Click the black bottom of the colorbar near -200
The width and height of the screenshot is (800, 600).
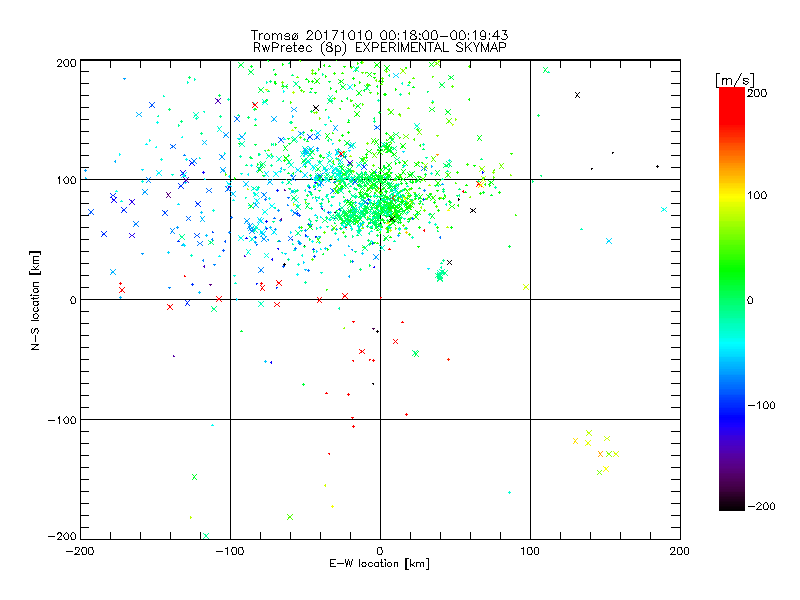point(732,505)
